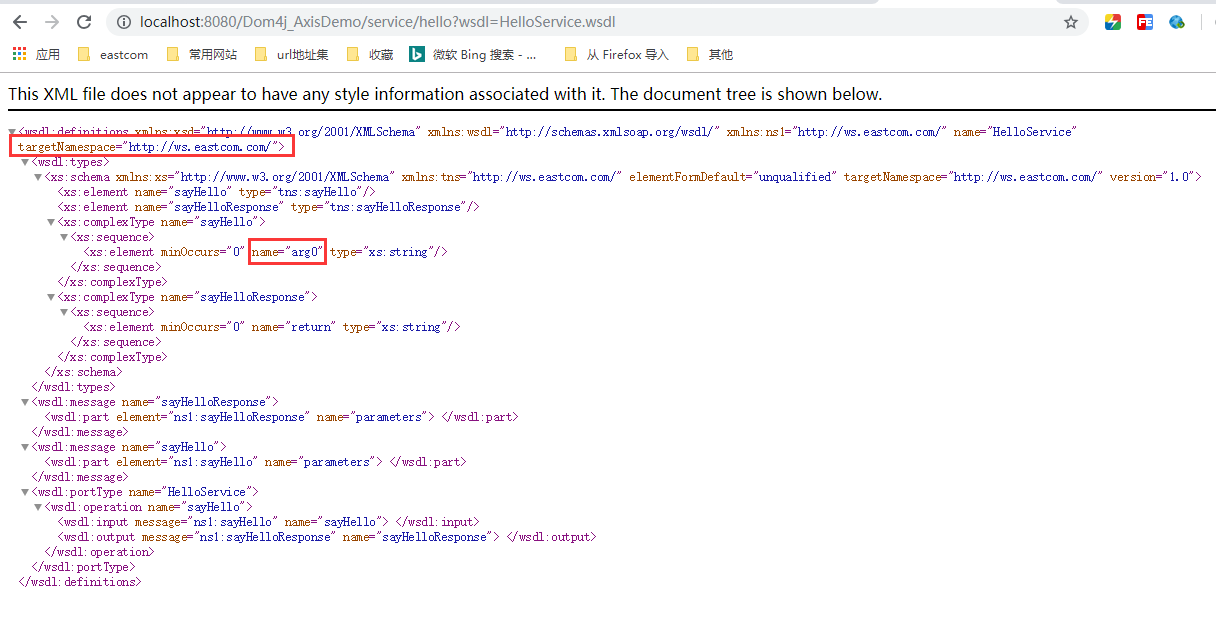Screen dimensions: 1216x622
Task: Collapse the xs:schema element
Action: pyautogui.click(x=37, y=176)
